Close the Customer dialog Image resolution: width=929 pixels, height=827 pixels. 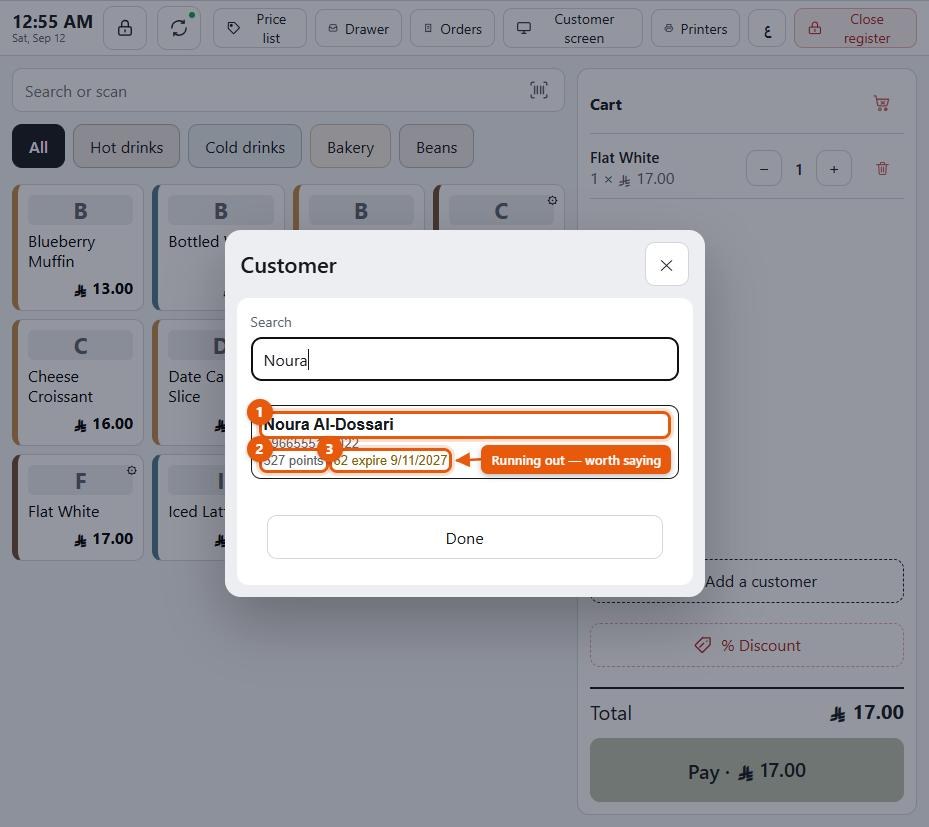(667, 264)
